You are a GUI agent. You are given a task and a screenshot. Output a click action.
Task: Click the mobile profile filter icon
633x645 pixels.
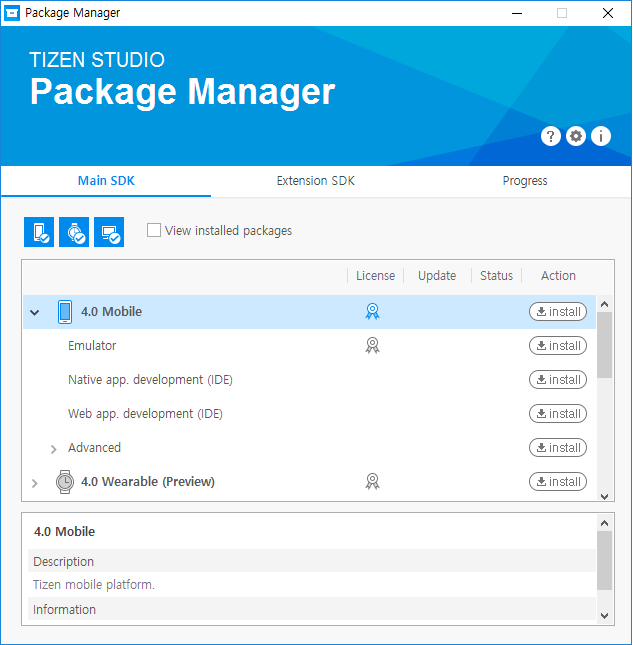(x=39, y=232)
